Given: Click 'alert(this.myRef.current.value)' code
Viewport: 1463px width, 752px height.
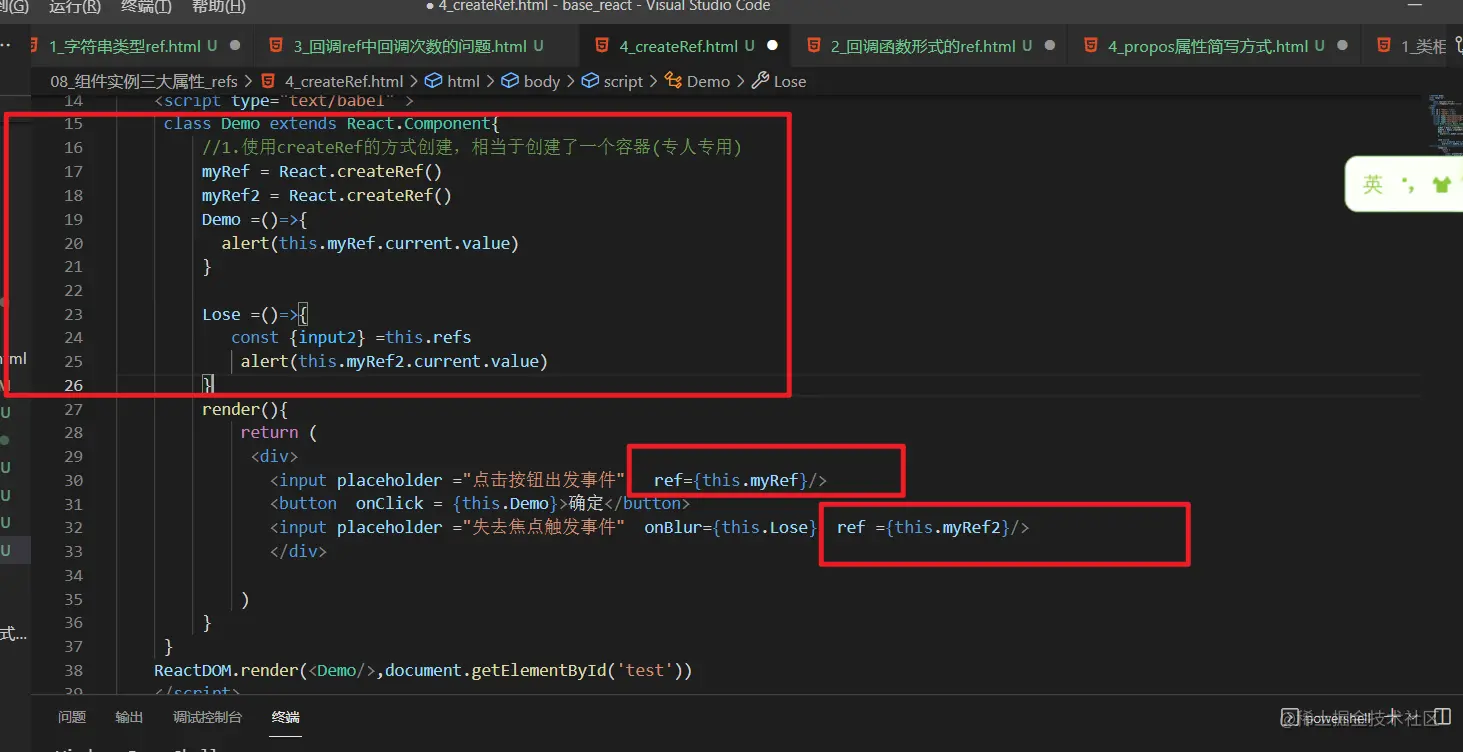Looking at the screenshot, I should click(370, 243).
